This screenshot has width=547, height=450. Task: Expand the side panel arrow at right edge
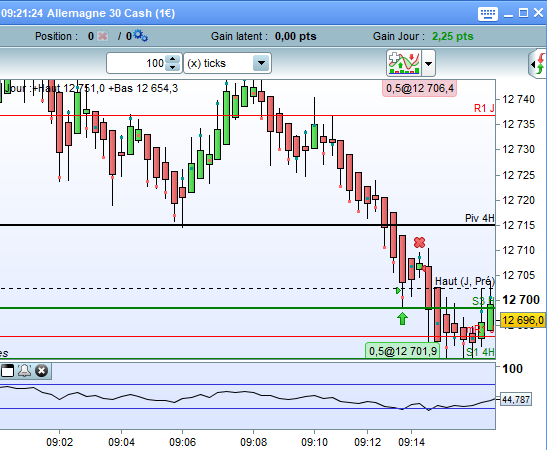538,63
